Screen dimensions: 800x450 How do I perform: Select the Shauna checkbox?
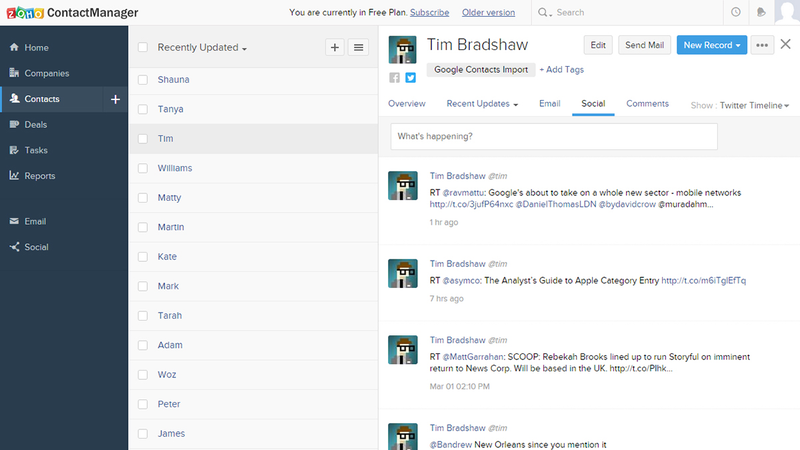143,80
